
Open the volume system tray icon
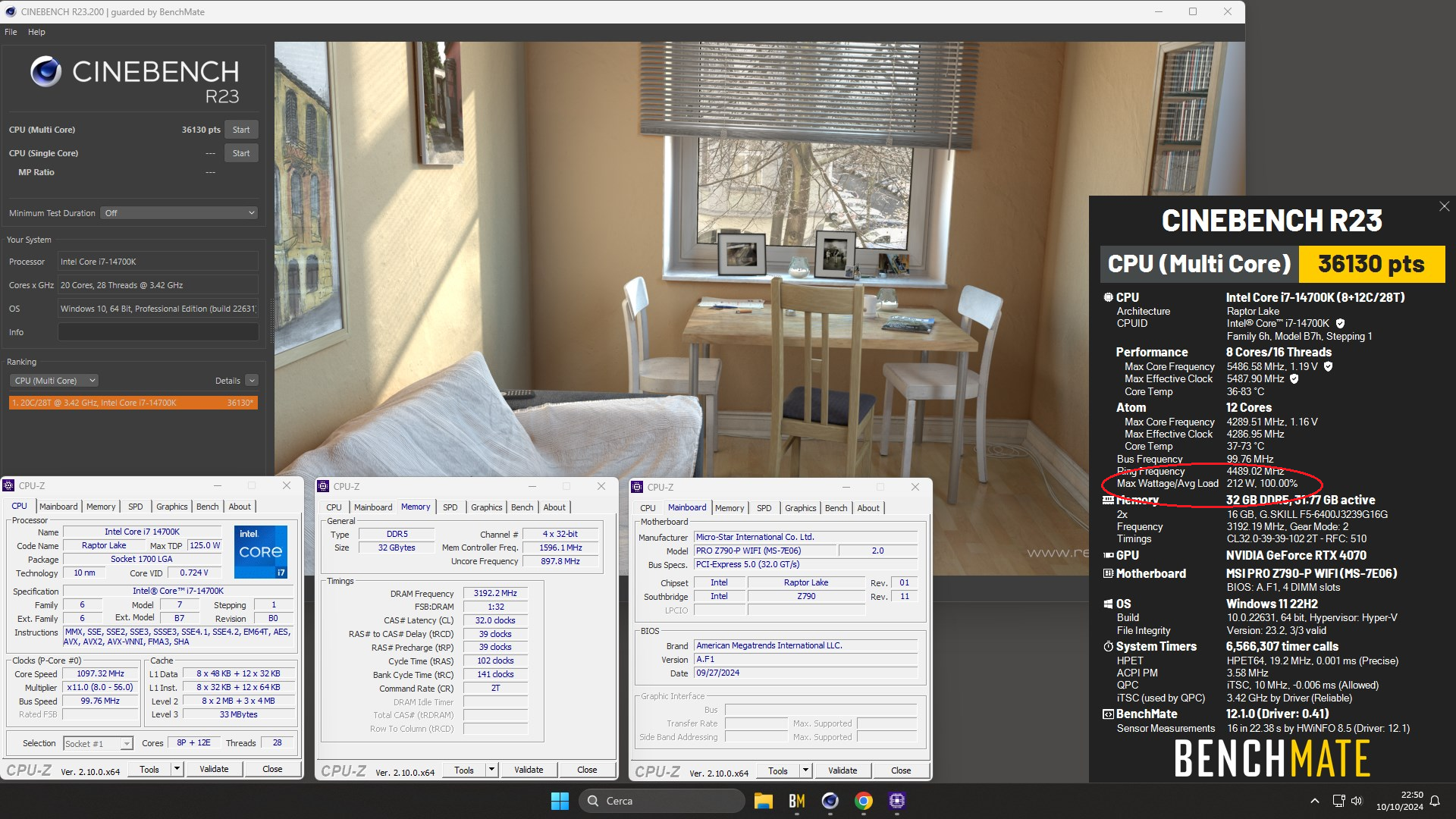[x=1357, y=801]
